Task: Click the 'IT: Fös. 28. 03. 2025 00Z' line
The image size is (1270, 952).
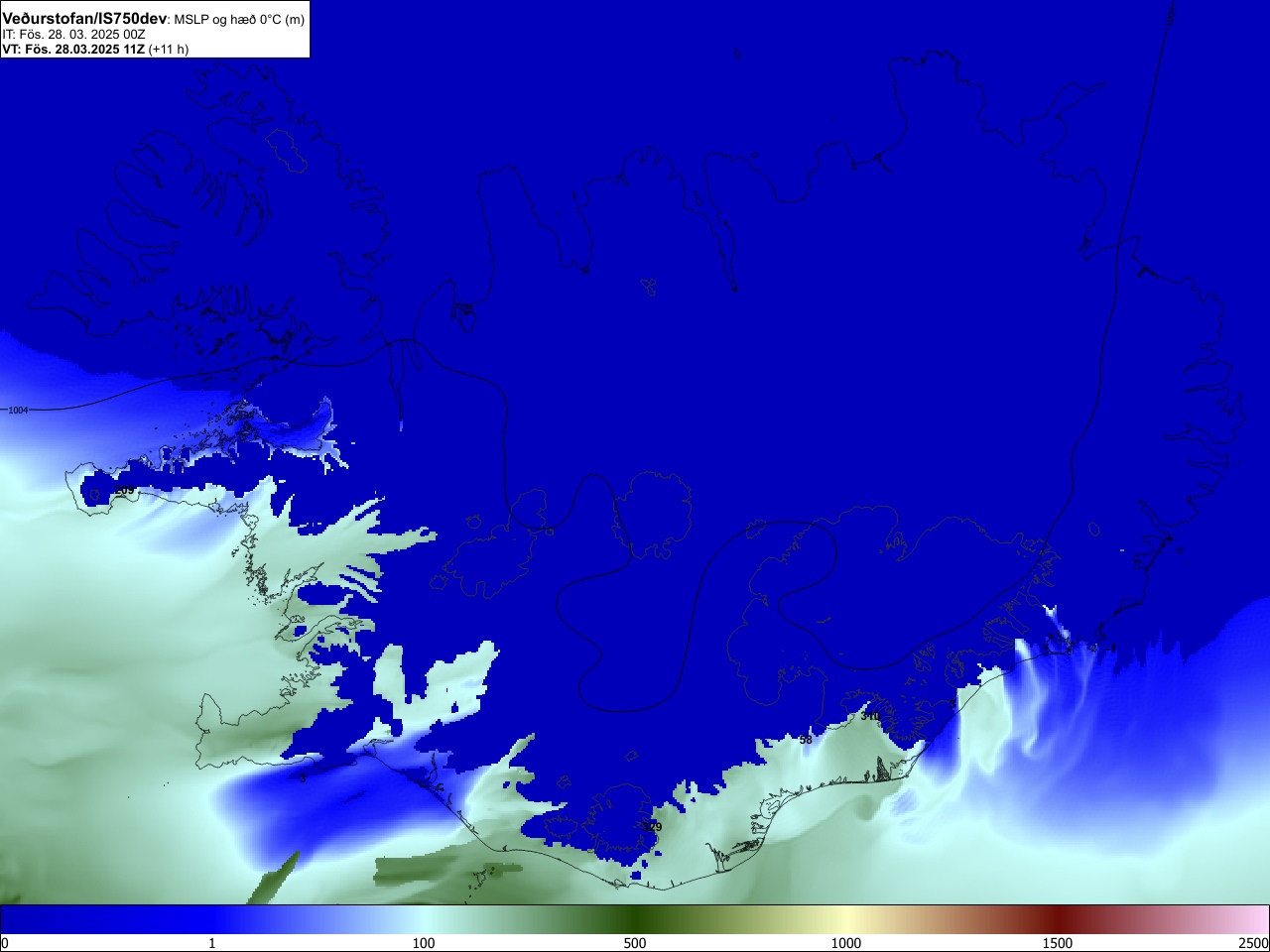Action: [73, 35]
